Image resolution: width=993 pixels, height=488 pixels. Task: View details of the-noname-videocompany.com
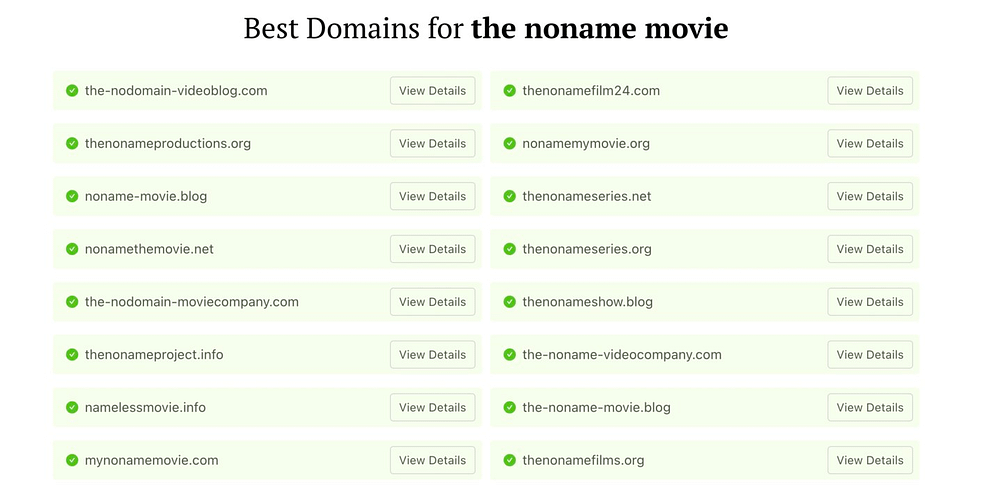tap(869, 355)
